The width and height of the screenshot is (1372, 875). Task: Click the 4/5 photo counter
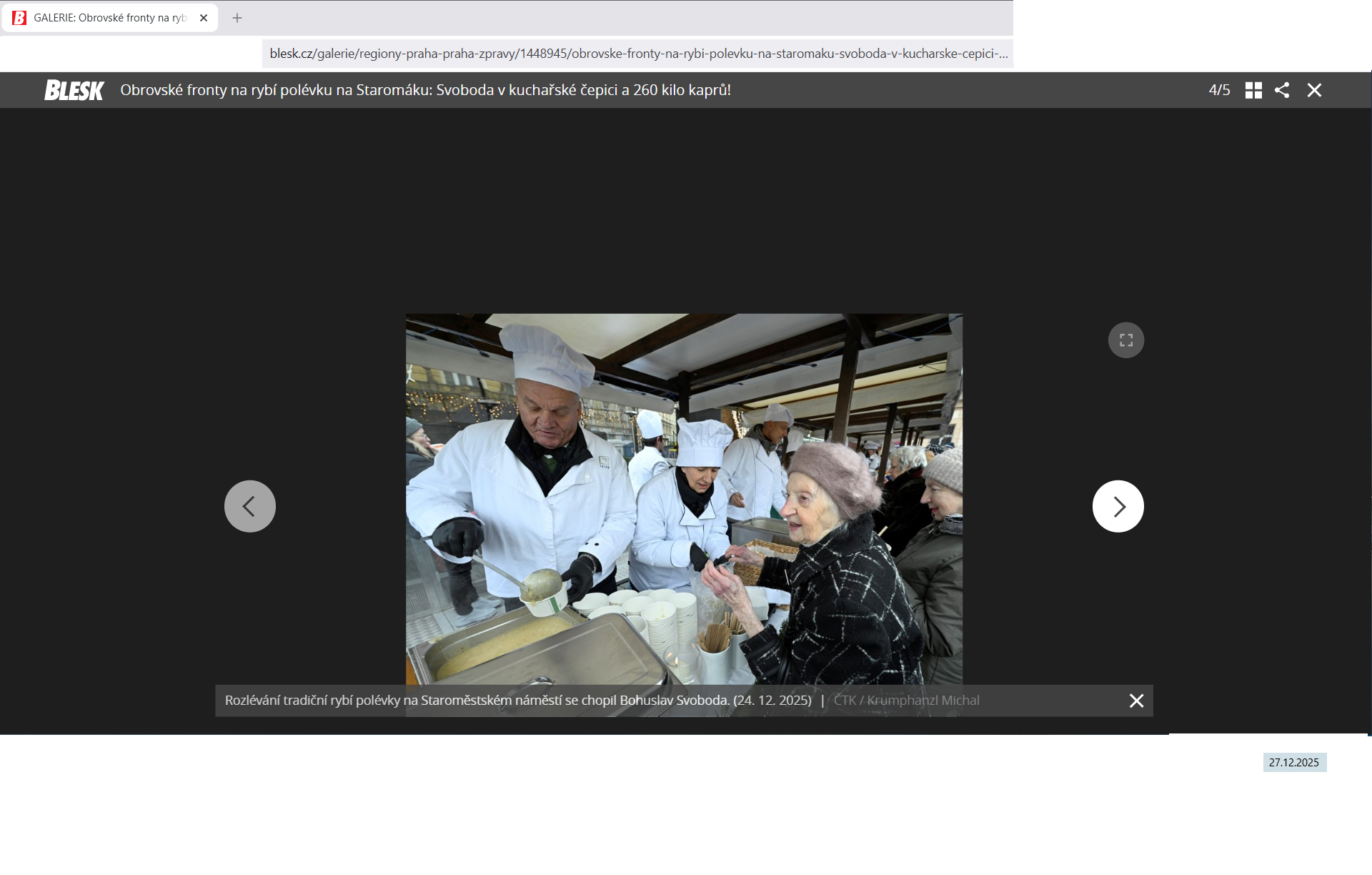1219,90
